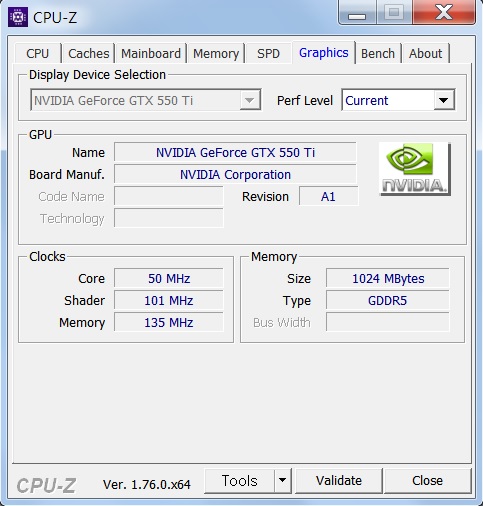Click the GPU Name field
Image resolution: width=483 pixels, height=506 pixels.
tap(235, 152)
